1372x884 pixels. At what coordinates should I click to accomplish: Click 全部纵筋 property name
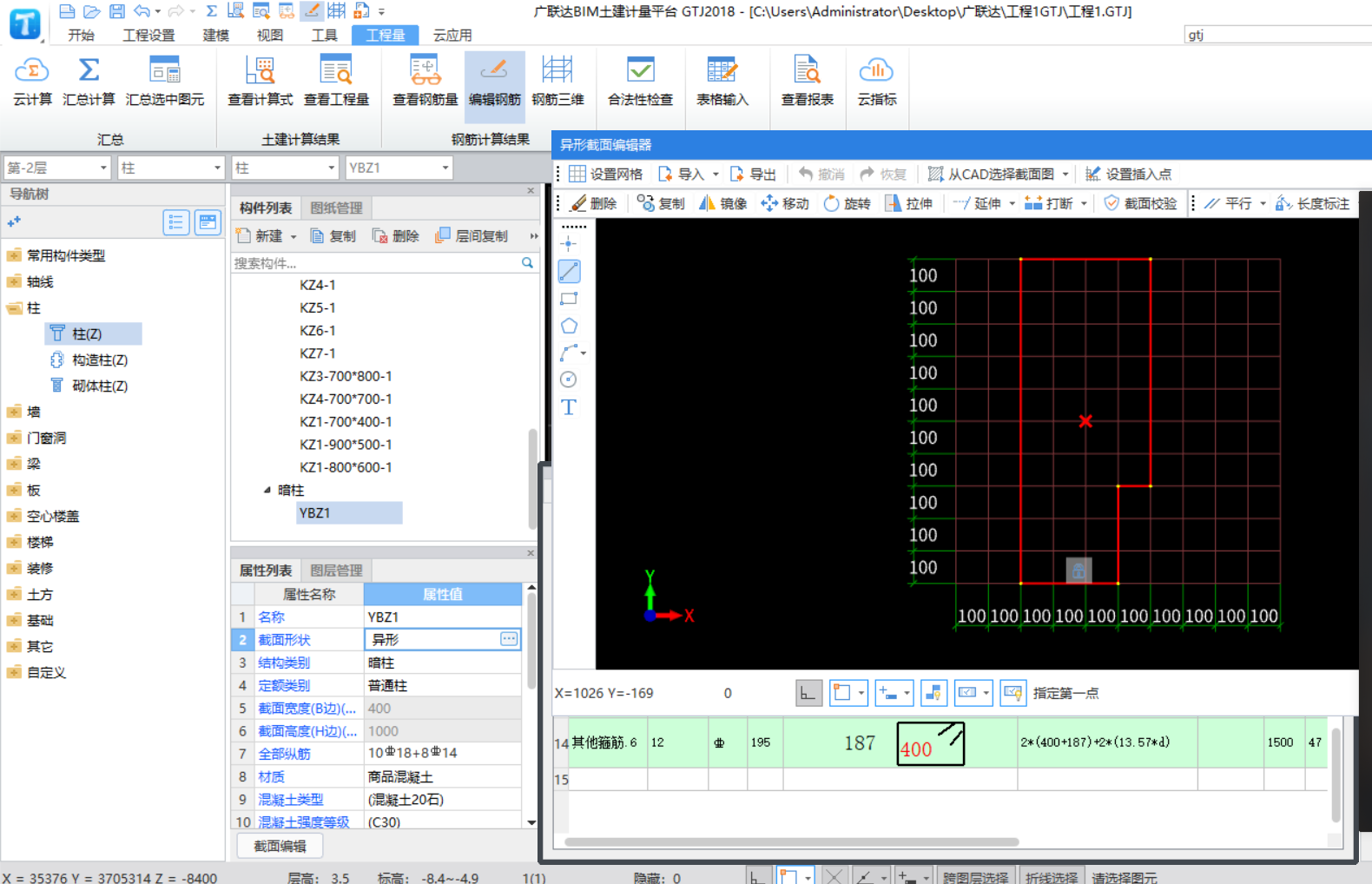284,754
